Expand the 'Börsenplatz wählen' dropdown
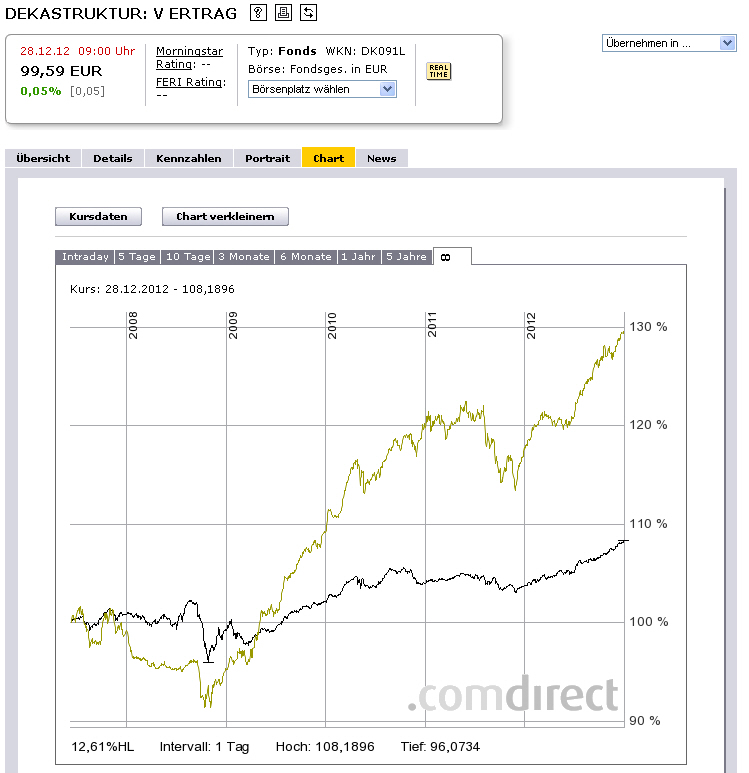This screenshot has width=749, height=773. click(x=322, y=89)
